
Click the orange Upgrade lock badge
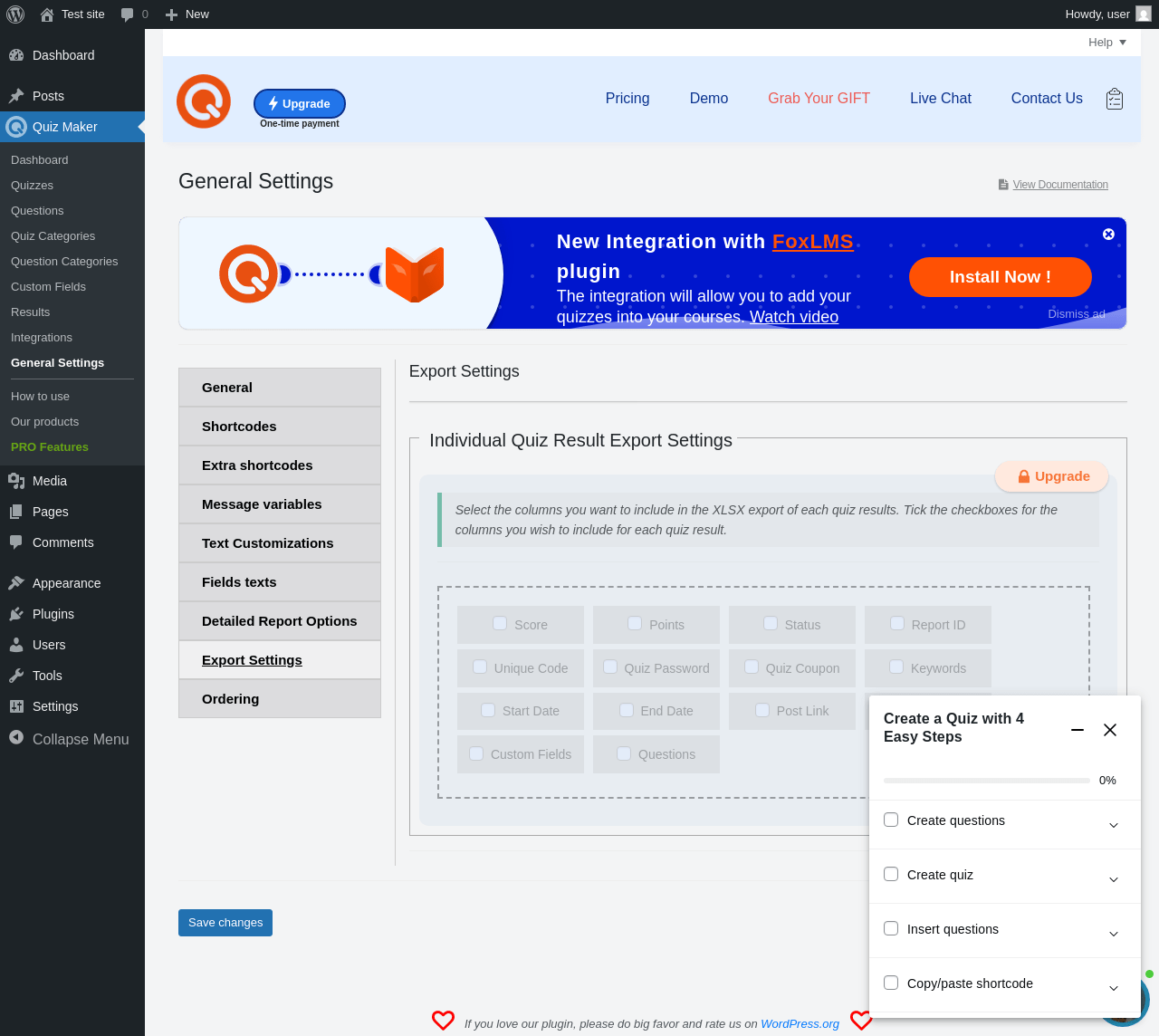(x=1052, y=476)
